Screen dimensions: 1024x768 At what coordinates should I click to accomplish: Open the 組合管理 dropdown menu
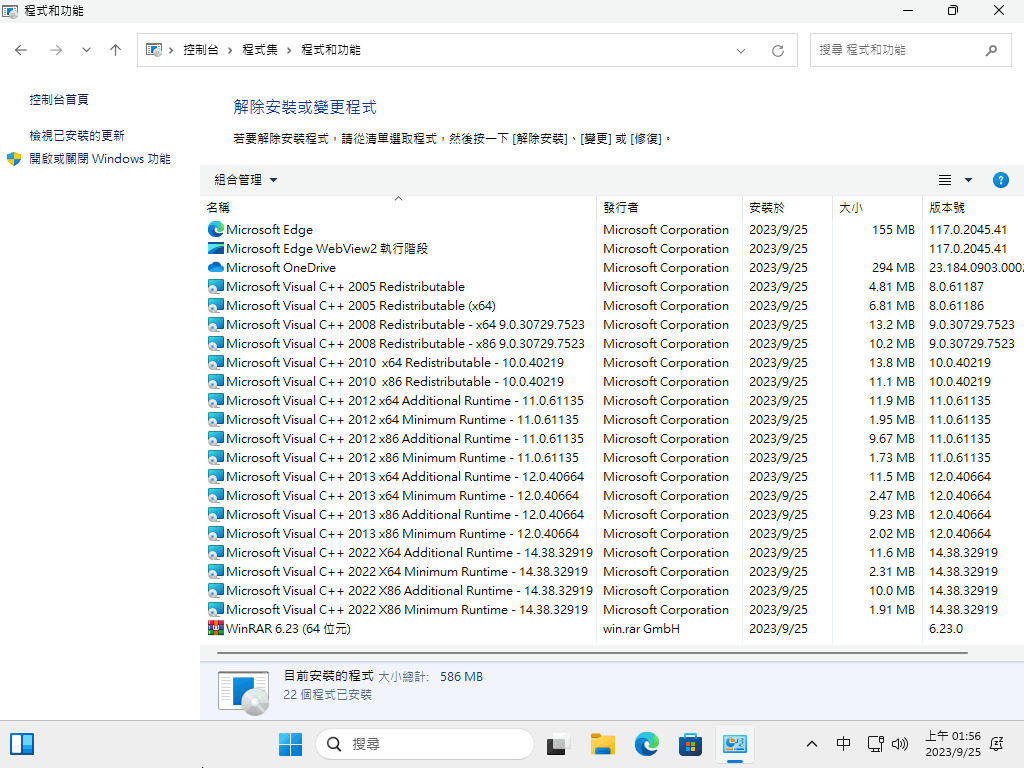(246, 180)
